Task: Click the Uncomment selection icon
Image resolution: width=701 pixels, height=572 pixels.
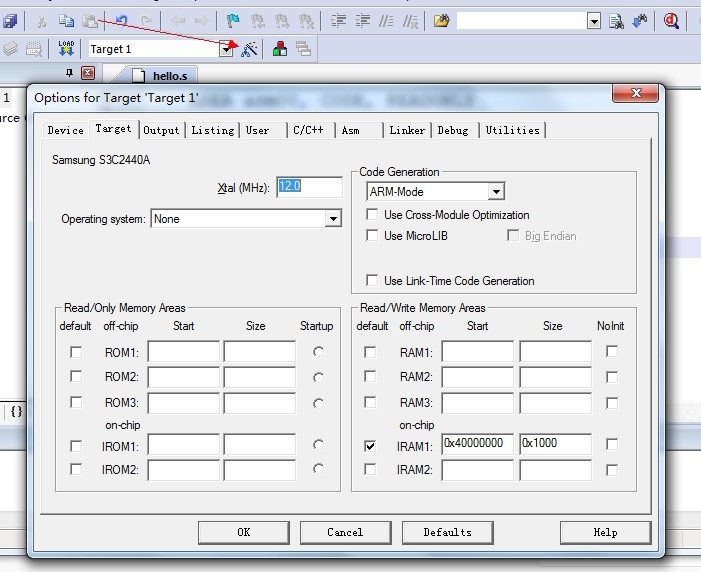Action: point(410,21)
